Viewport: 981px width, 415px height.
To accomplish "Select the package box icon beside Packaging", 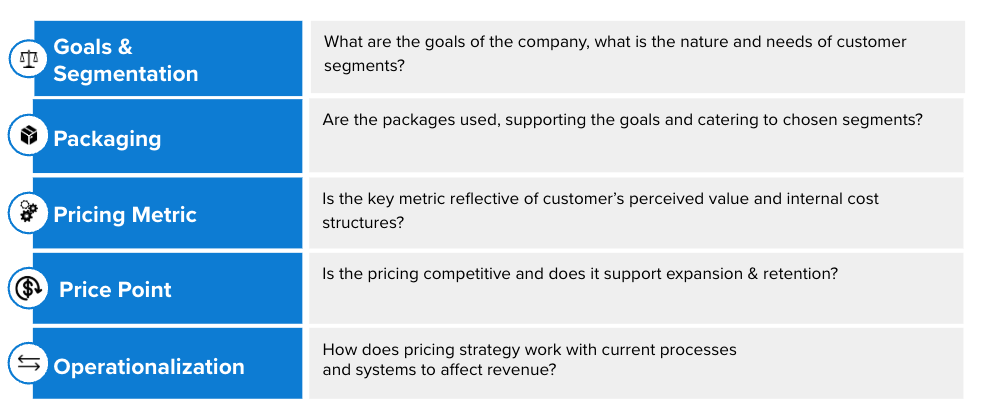I will (x=27, y=135).
